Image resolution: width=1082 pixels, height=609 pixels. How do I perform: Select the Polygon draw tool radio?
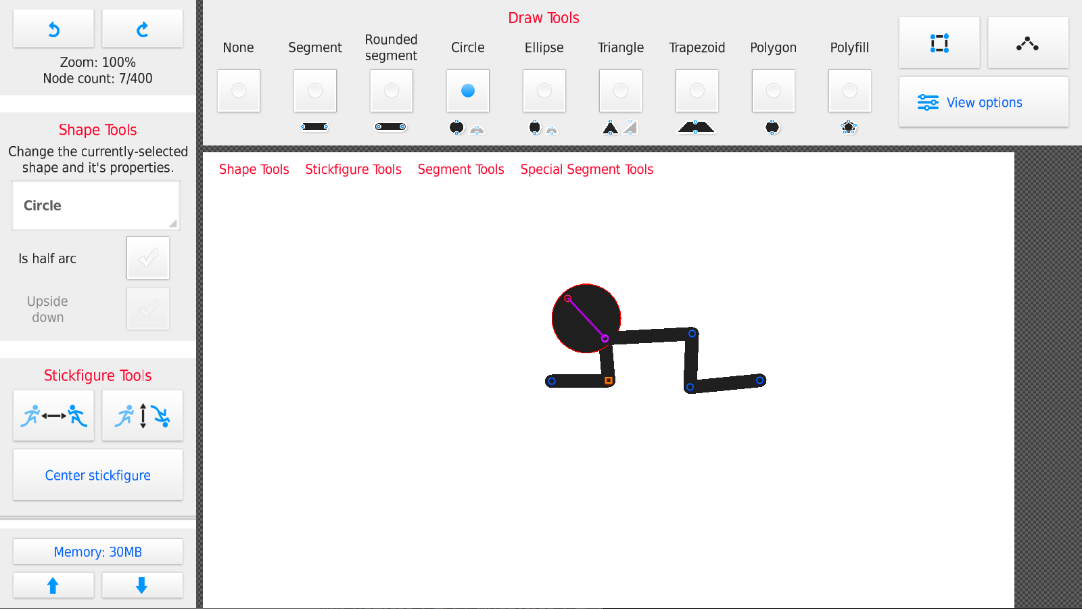click(x=773, y=90)
